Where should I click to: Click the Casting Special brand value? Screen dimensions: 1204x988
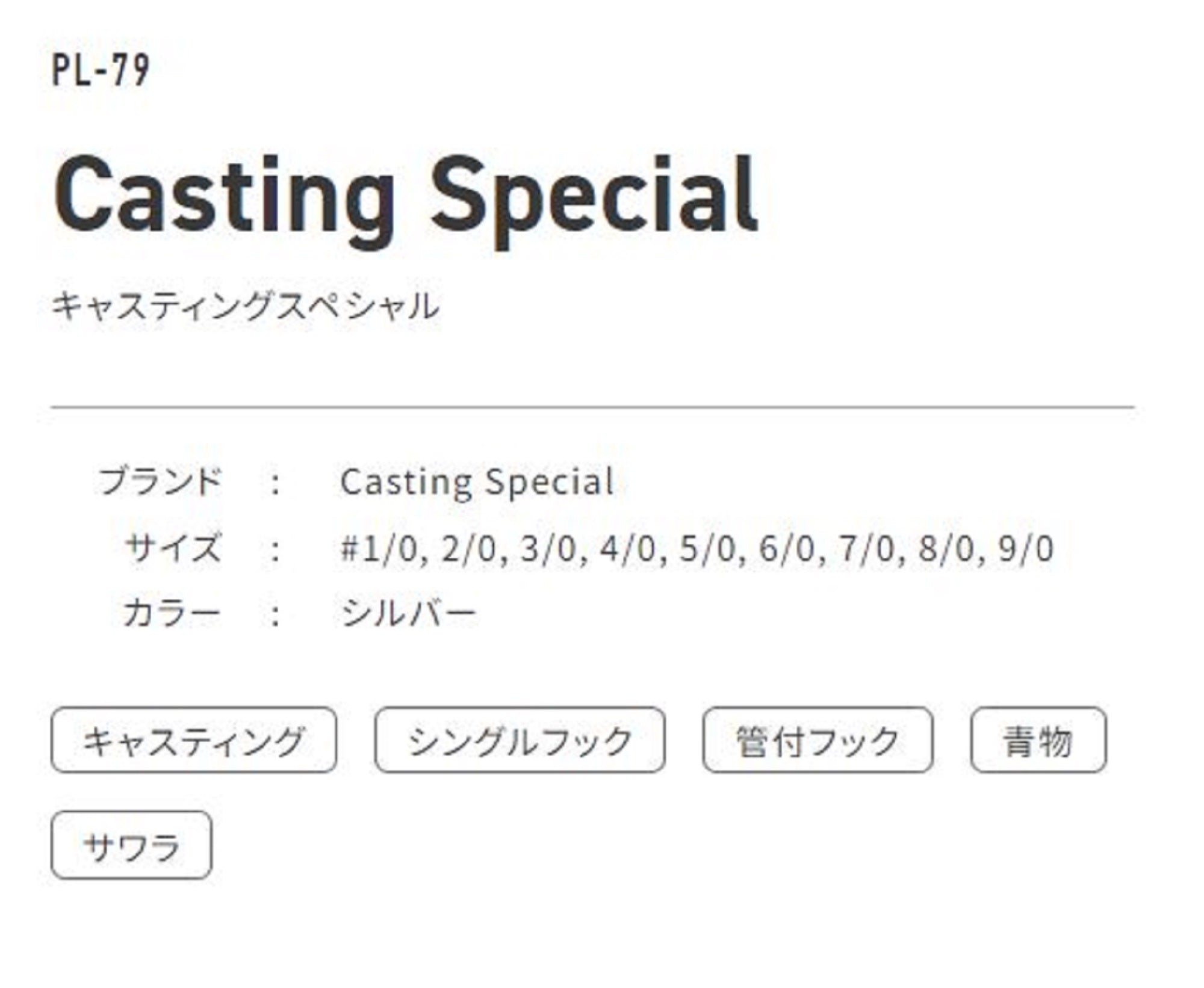click(477, 482)
